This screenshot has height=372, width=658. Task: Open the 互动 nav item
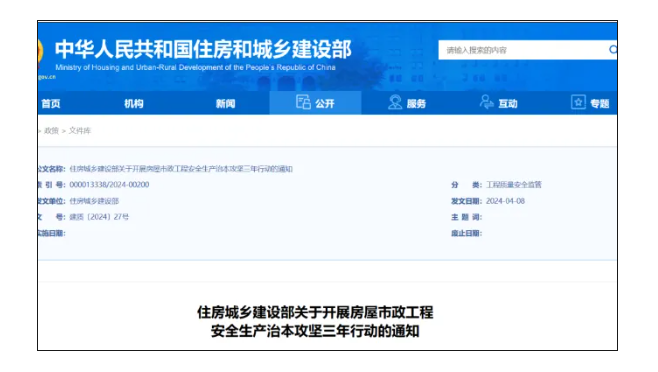tap(508, 104)
